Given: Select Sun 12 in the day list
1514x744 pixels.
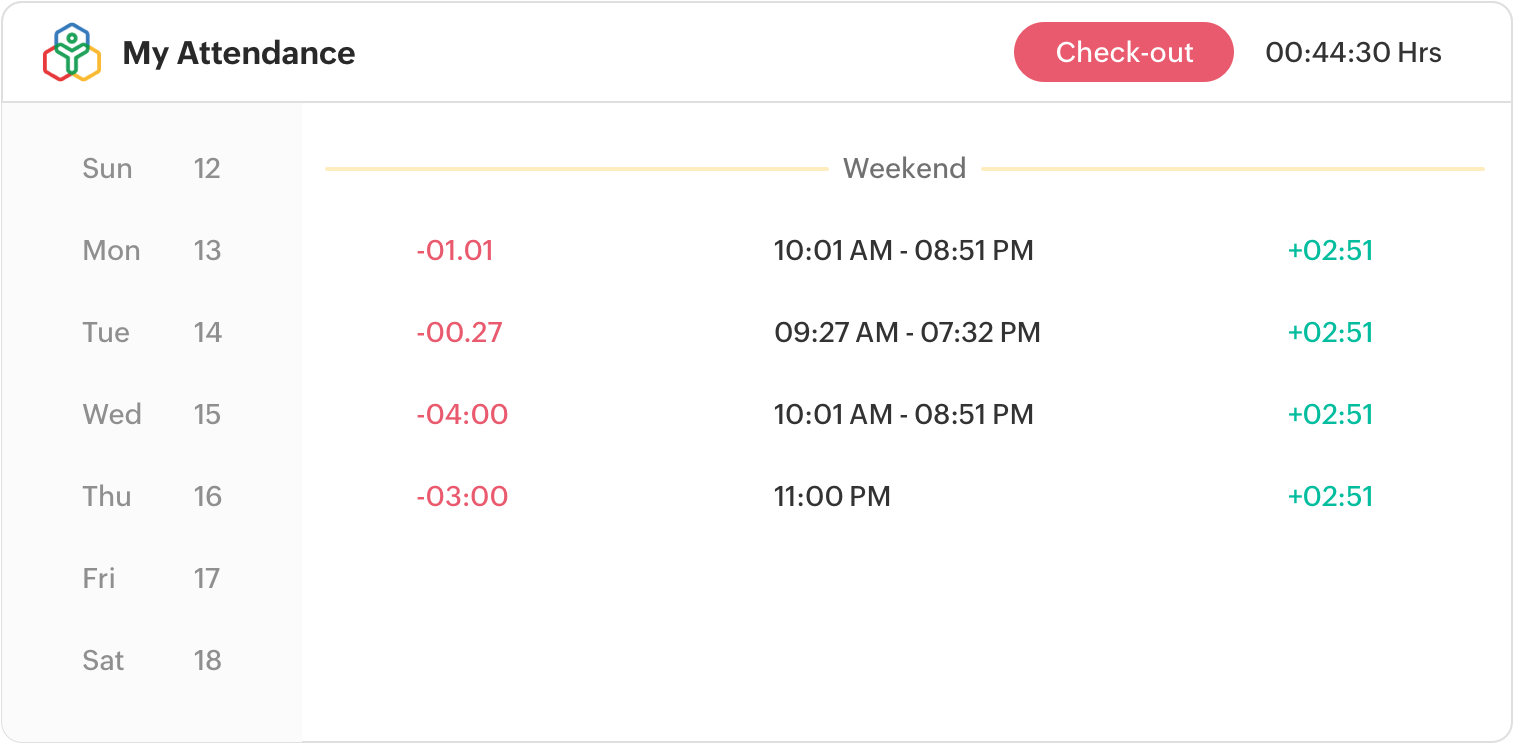Looking at the screenshot, I should [150, 168].
